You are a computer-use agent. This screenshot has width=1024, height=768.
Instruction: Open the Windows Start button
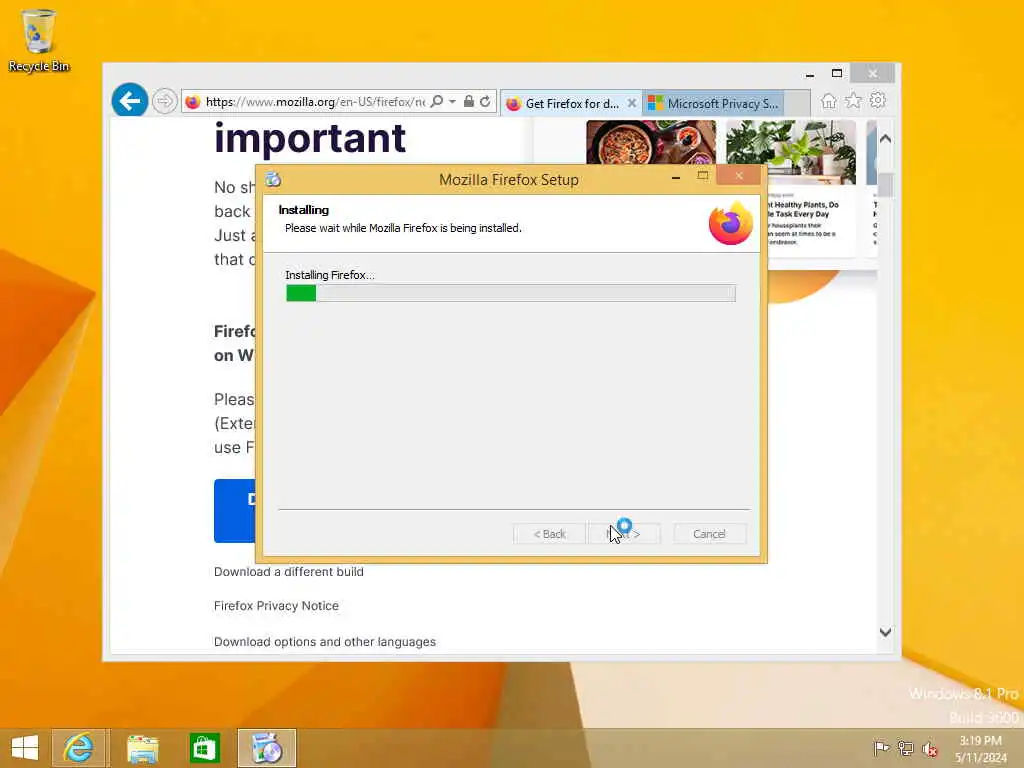pyautogui.click(x=25, y=748)
